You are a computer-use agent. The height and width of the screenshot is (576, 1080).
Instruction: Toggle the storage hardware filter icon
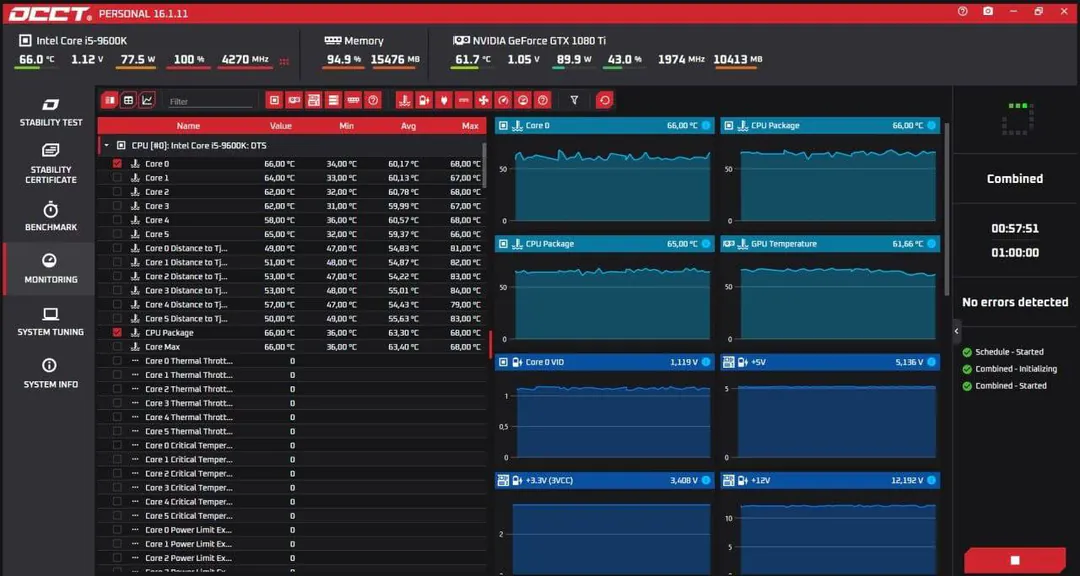pos(333,101)
